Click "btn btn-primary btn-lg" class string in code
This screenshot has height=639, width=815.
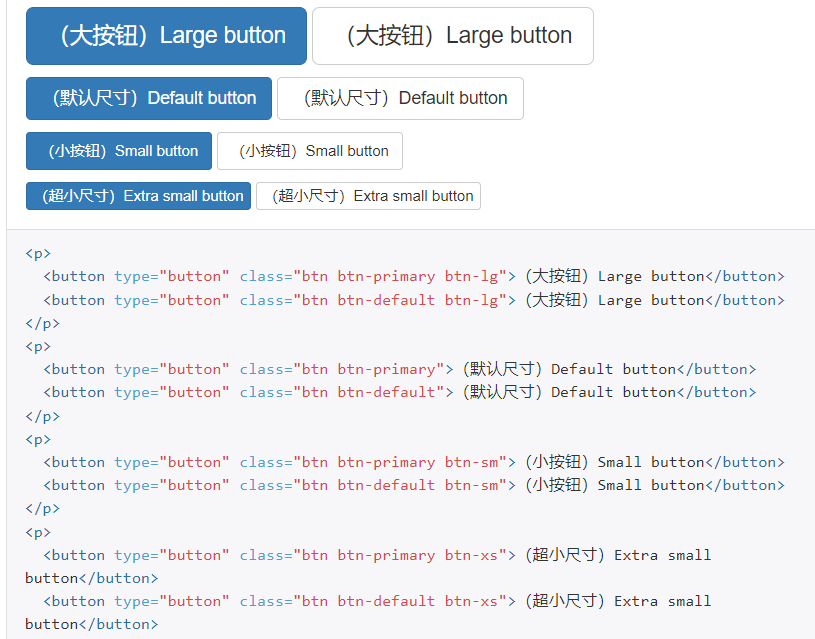[x=399, y=276]
